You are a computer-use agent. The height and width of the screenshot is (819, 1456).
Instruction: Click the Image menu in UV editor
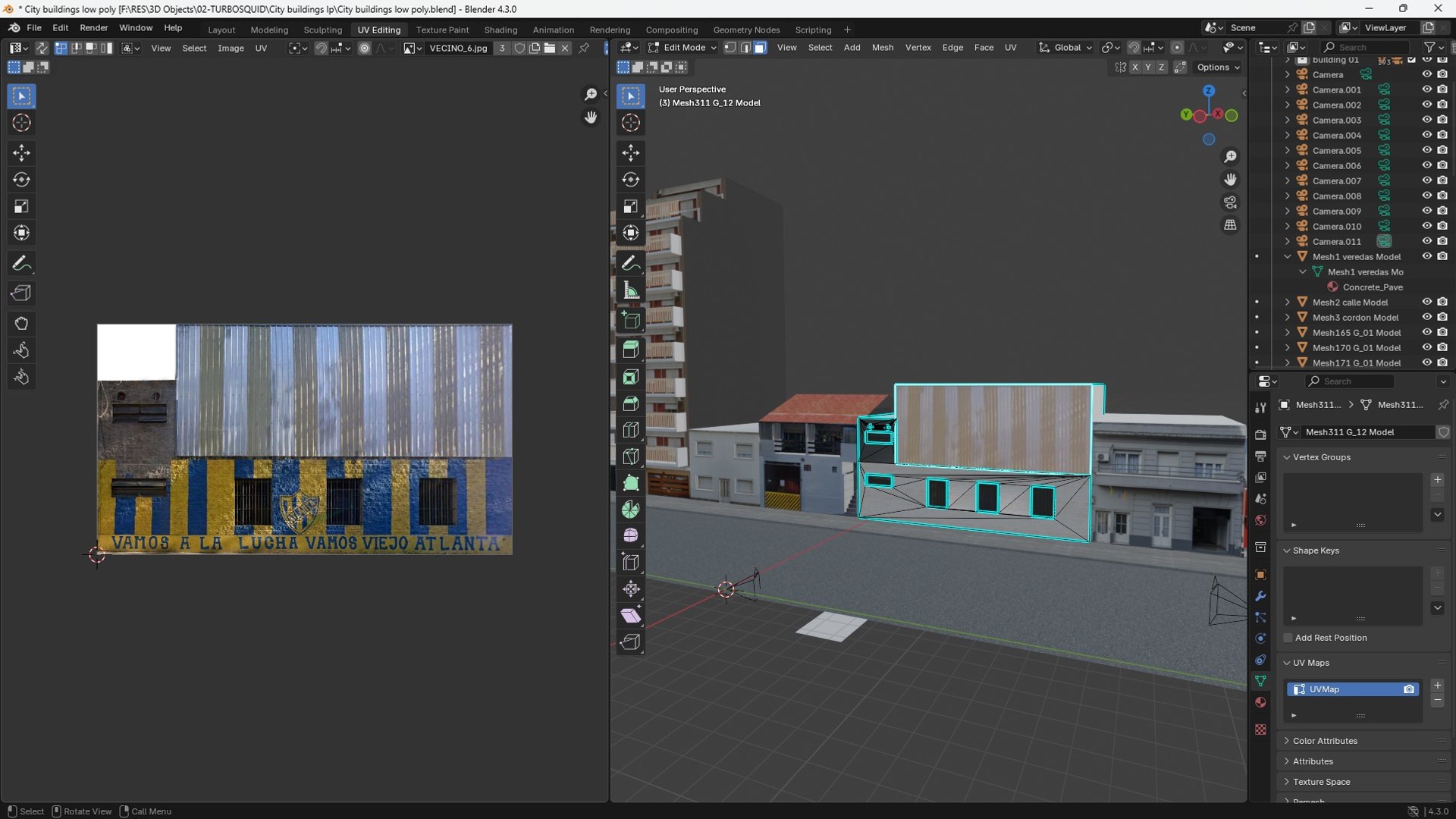coord(231,48)
